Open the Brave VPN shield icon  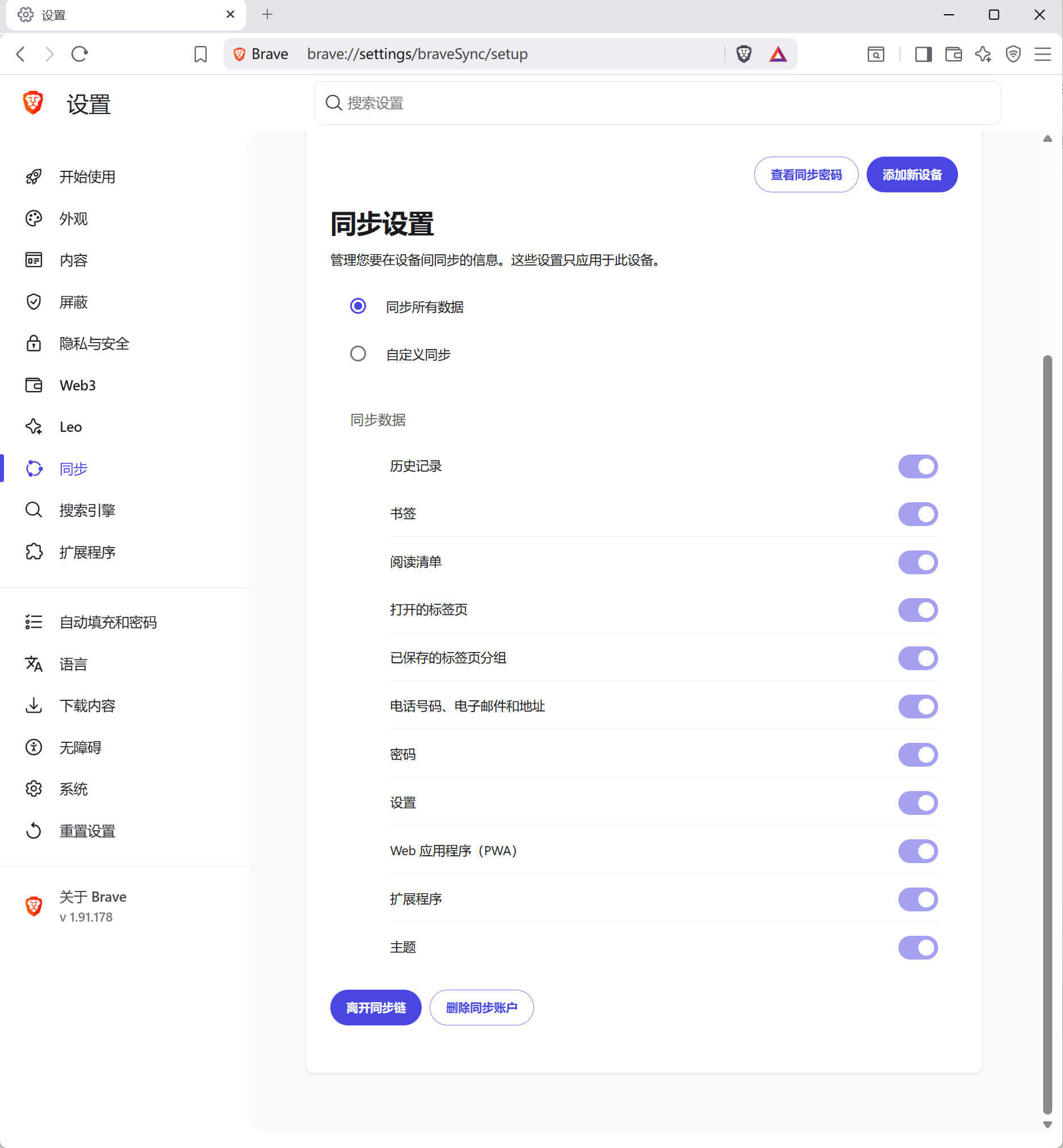click(1013, 54)
